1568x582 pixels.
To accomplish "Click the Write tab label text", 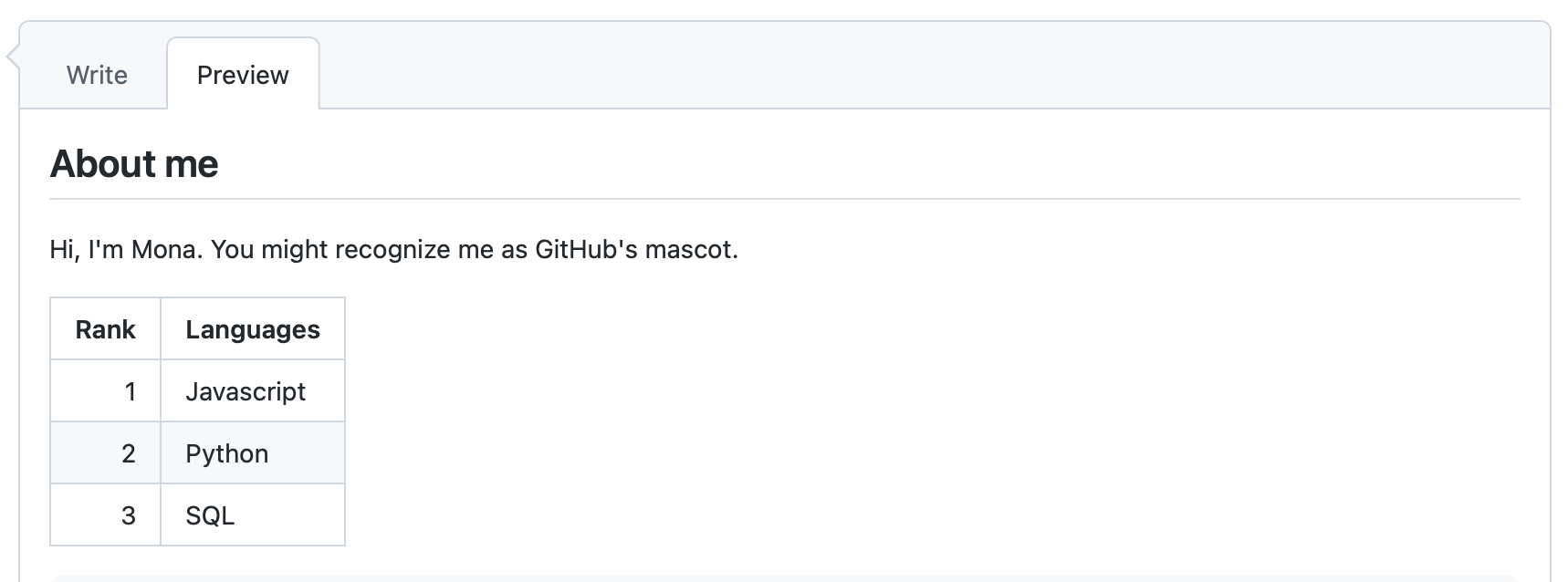I will pos(99,75).
